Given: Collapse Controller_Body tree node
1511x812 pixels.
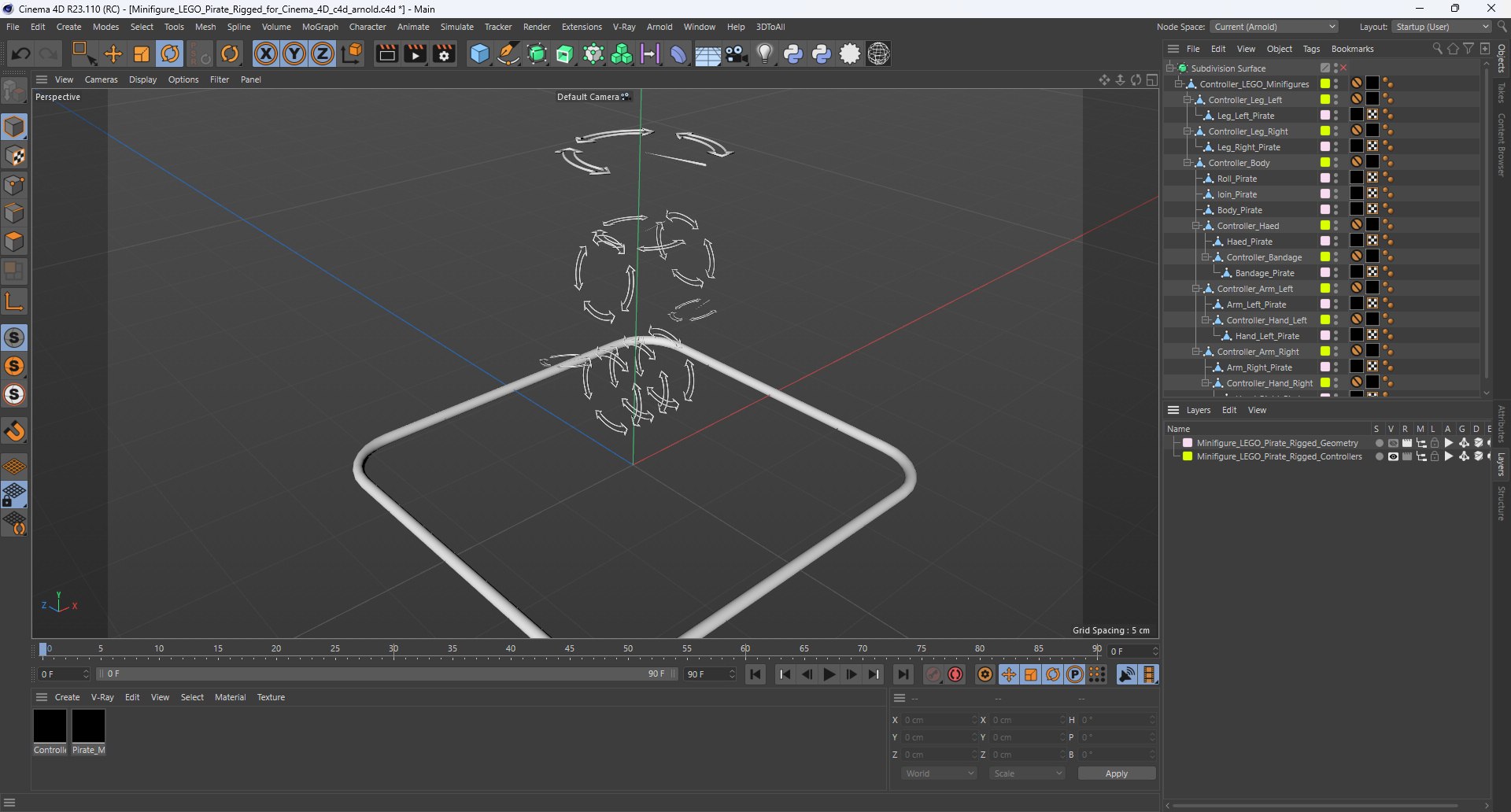Looking at the screenshot, I should [1188, 163].
